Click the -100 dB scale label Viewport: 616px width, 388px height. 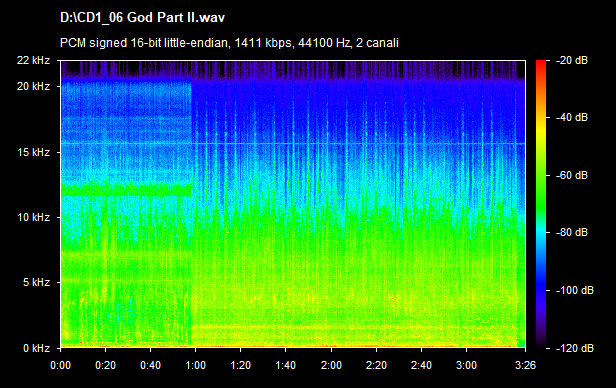tap(574, 290)
